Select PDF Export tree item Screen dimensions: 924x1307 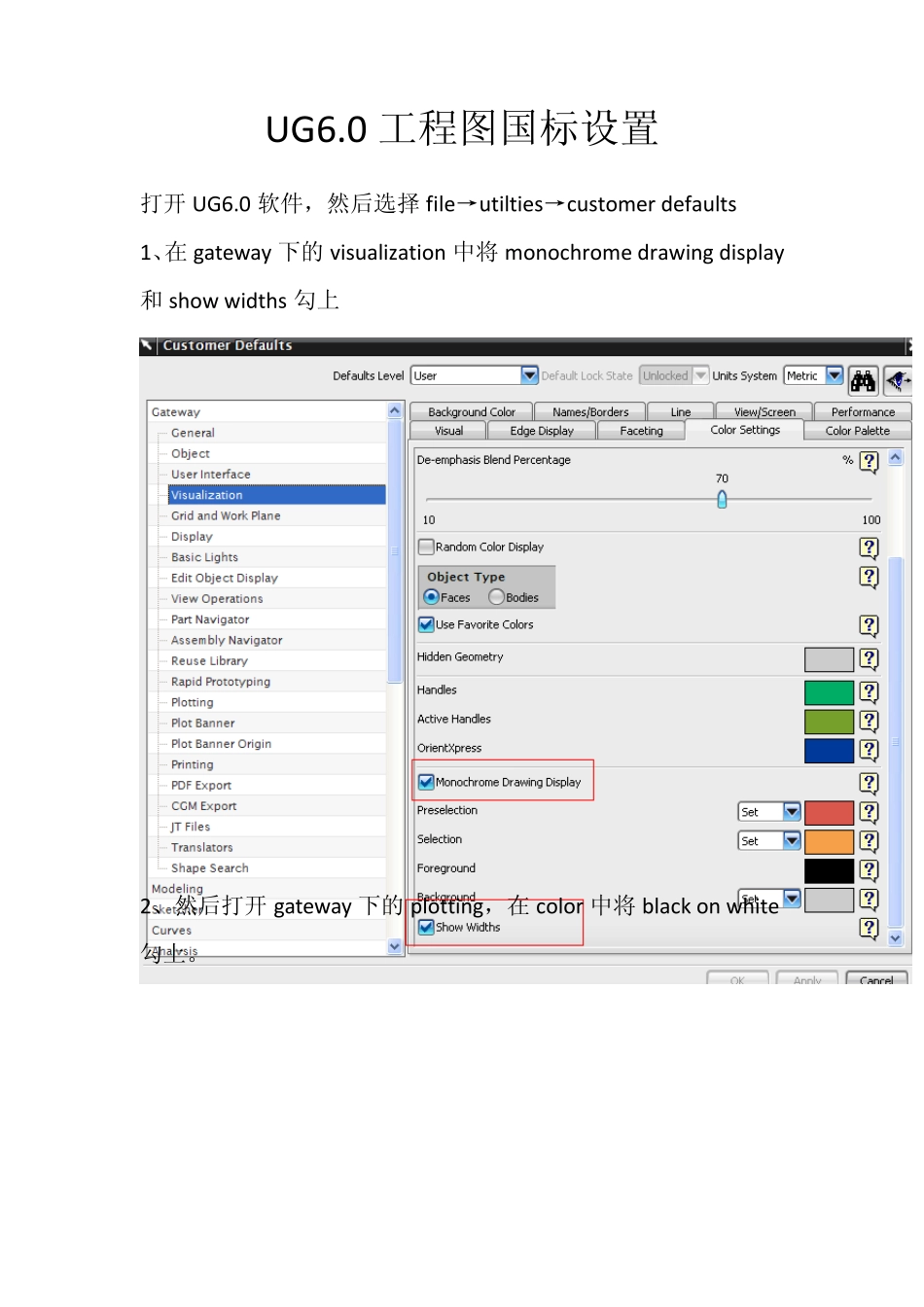(x=201, y=785)
